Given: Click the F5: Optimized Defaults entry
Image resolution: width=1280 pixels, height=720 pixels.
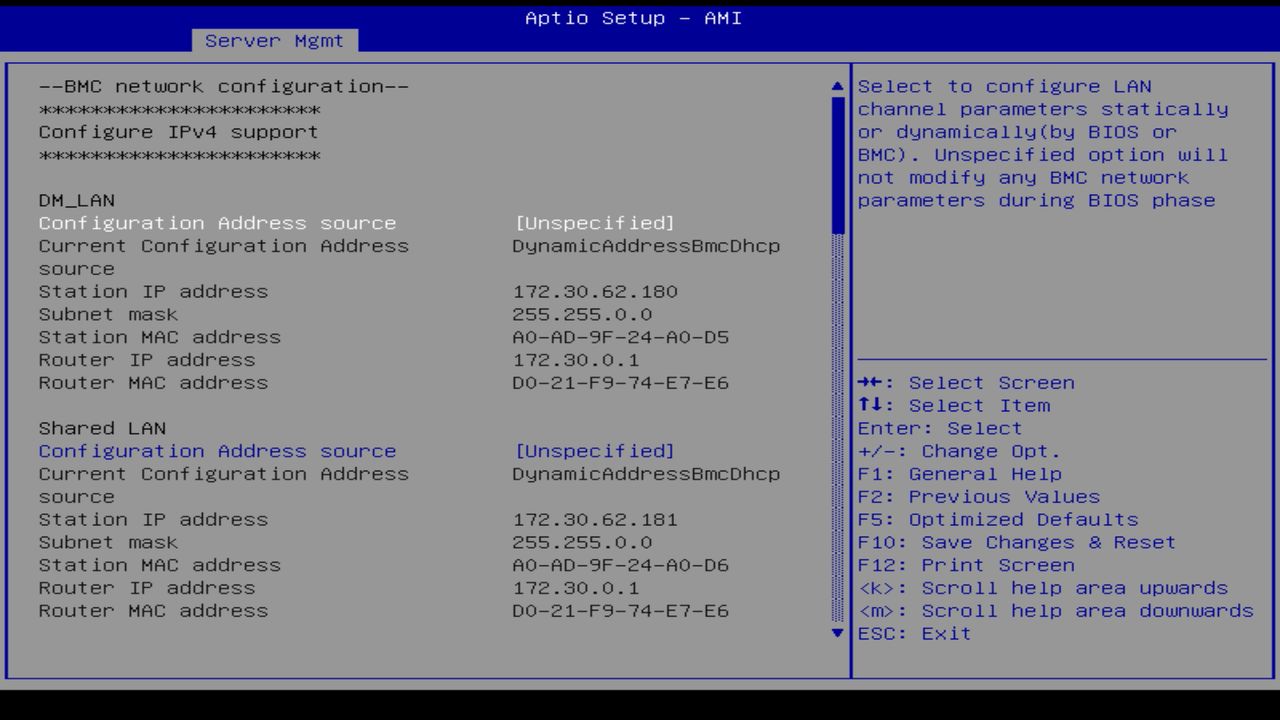Looking at the screenshot, I should point(998,519).
